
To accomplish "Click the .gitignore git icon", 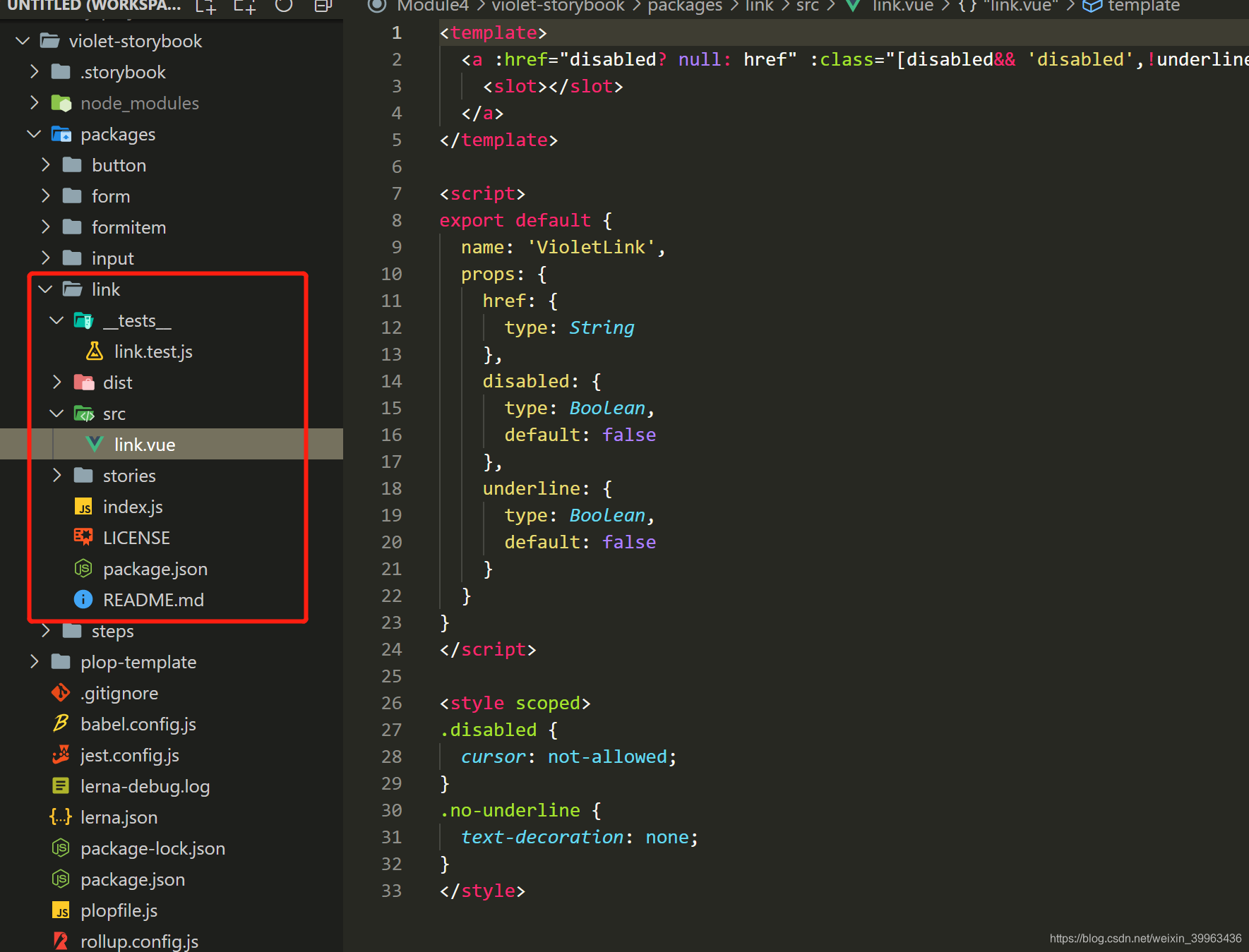I will pos(61,693).
